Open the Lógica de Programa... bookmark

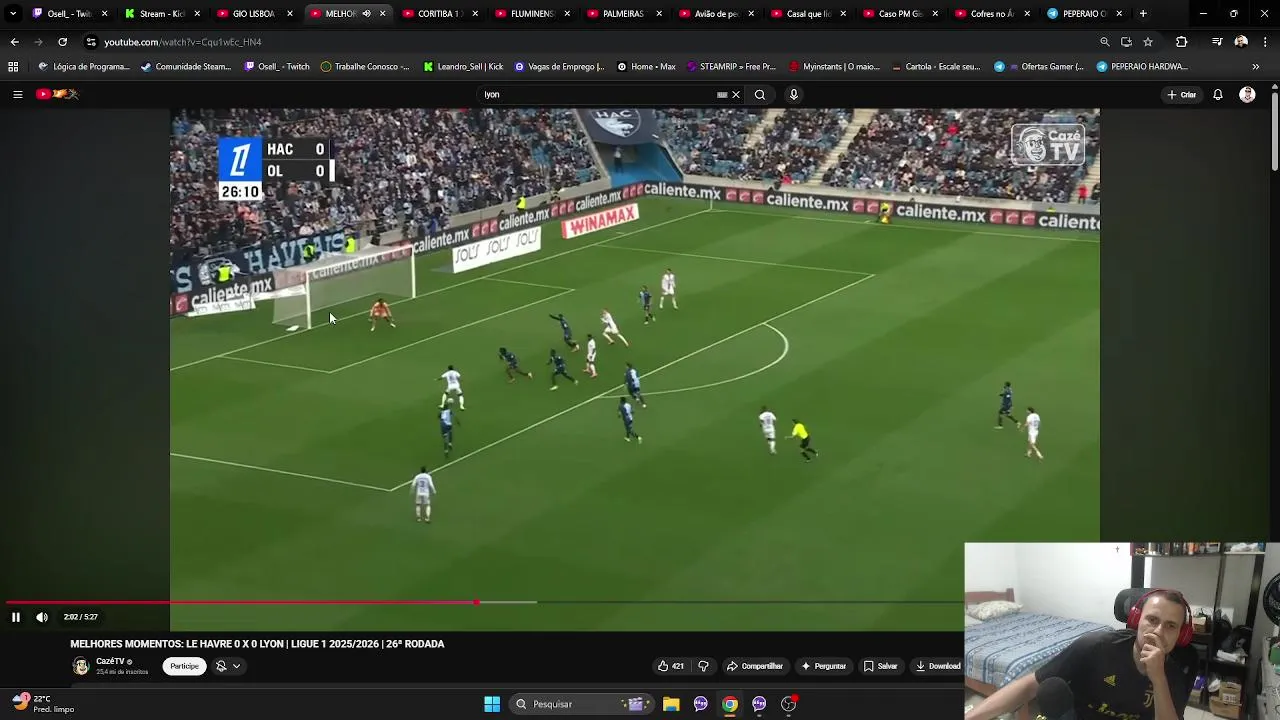click(84, 67)
